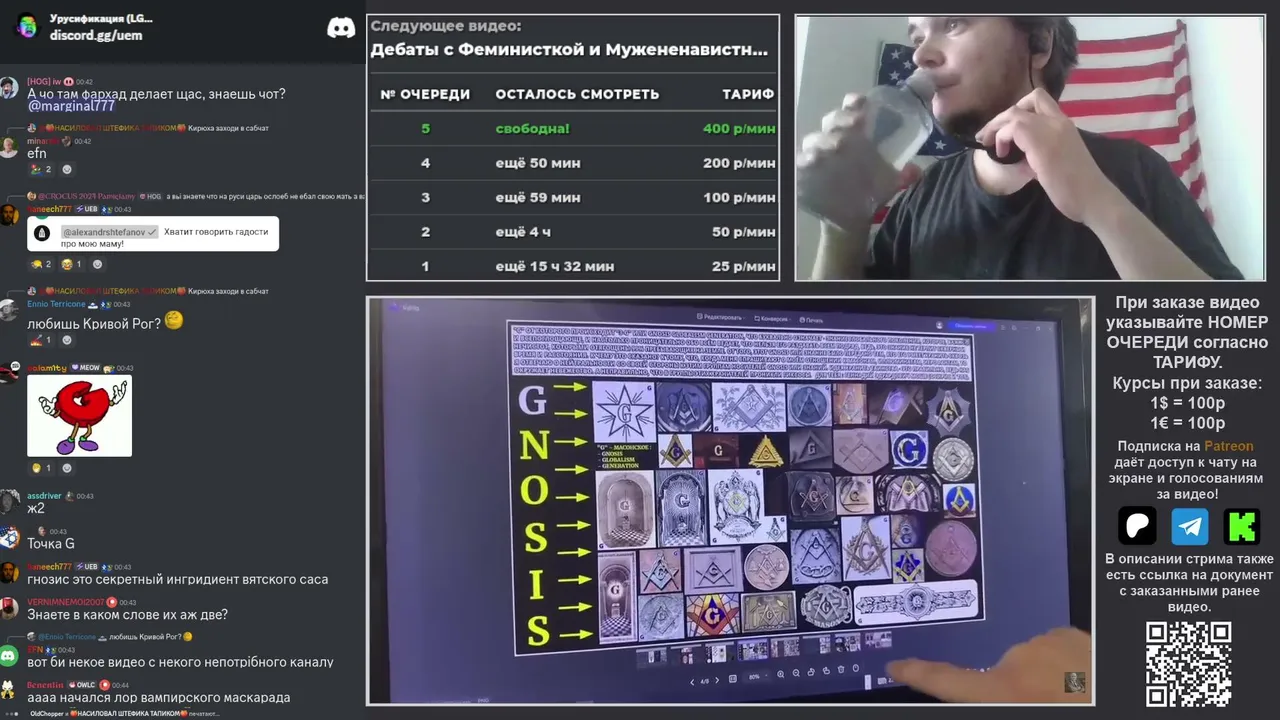Open the server avatar beside discord.gg/uem
This screenshot has height=720, width=1280.
[x=27, y=27]
